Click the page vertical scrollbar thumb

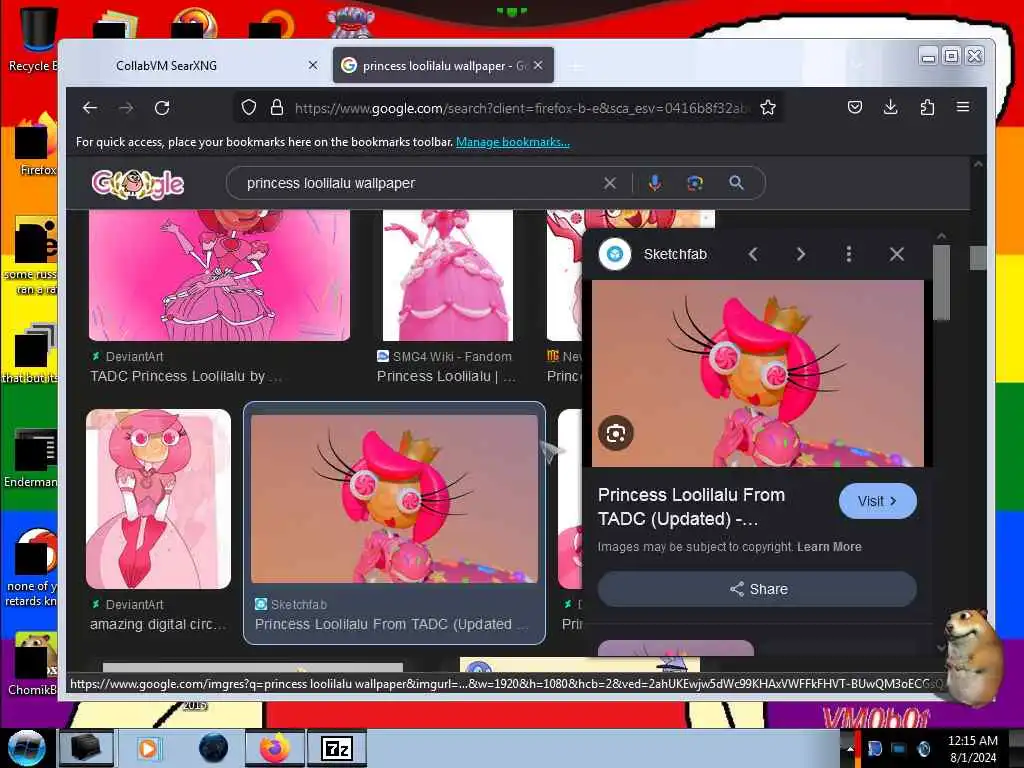[978, 258]
